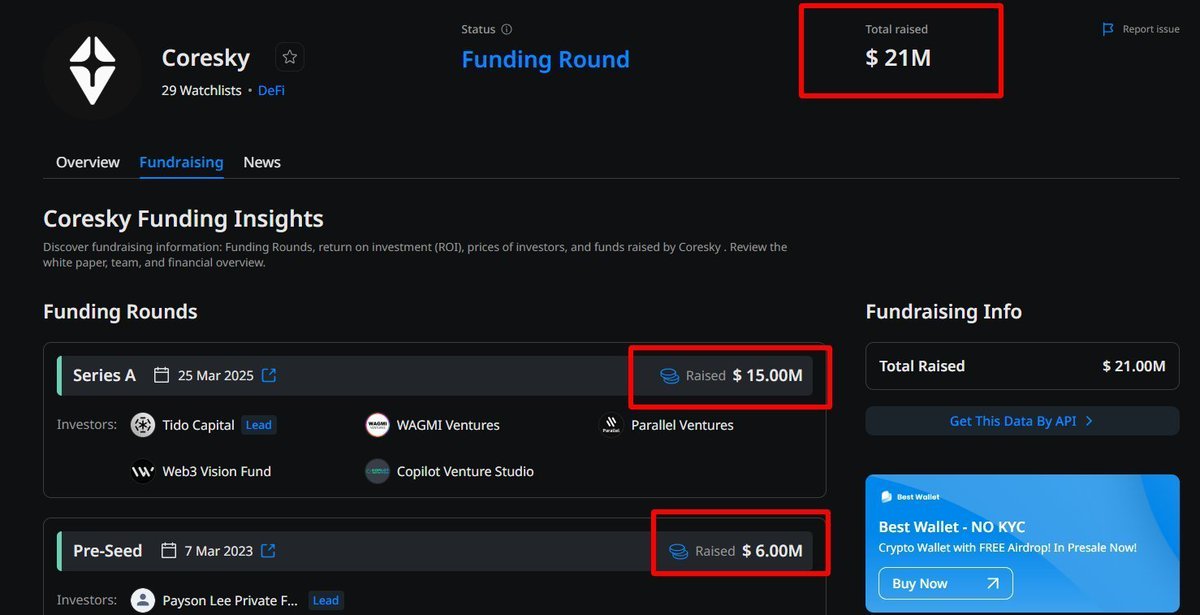This screenshot has width=1200, height=615.
Task: Click the Payson Lee Private Fund avatar
Action: (x=142, y=600)
